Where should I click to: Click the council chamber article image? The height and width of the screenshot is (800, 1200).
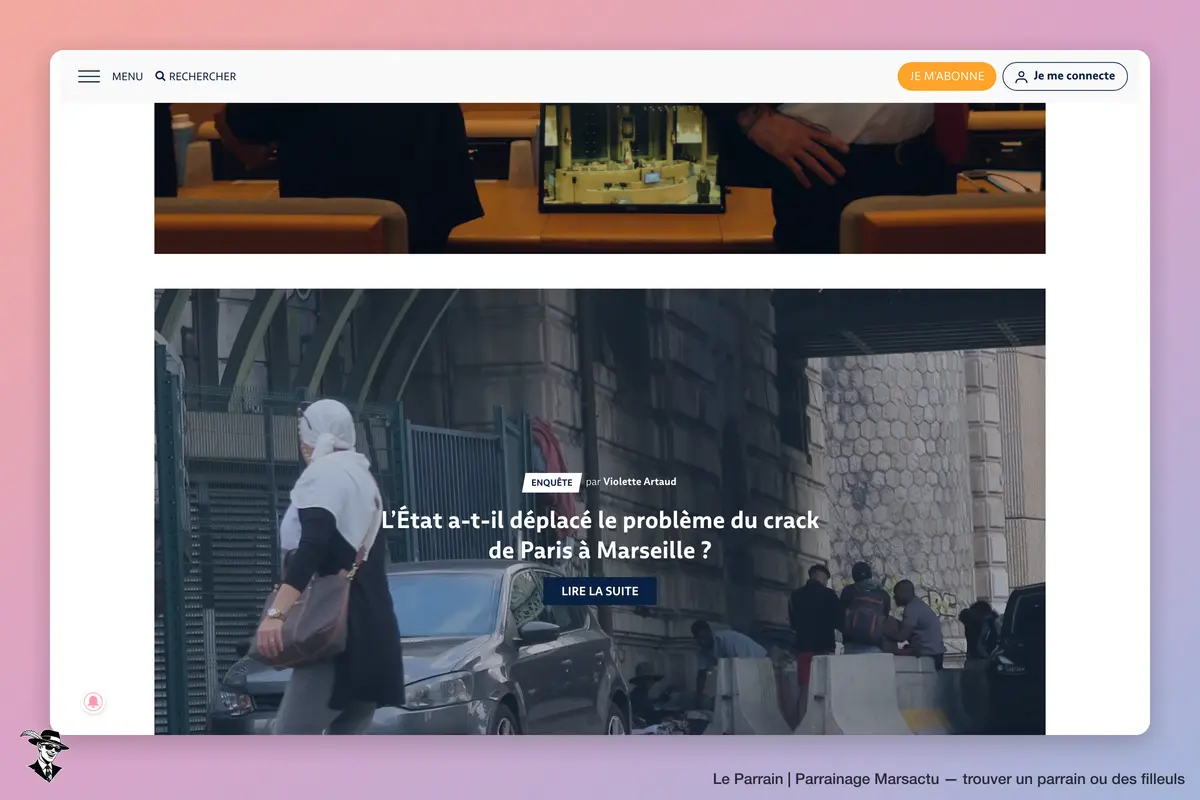click(600, 178)
